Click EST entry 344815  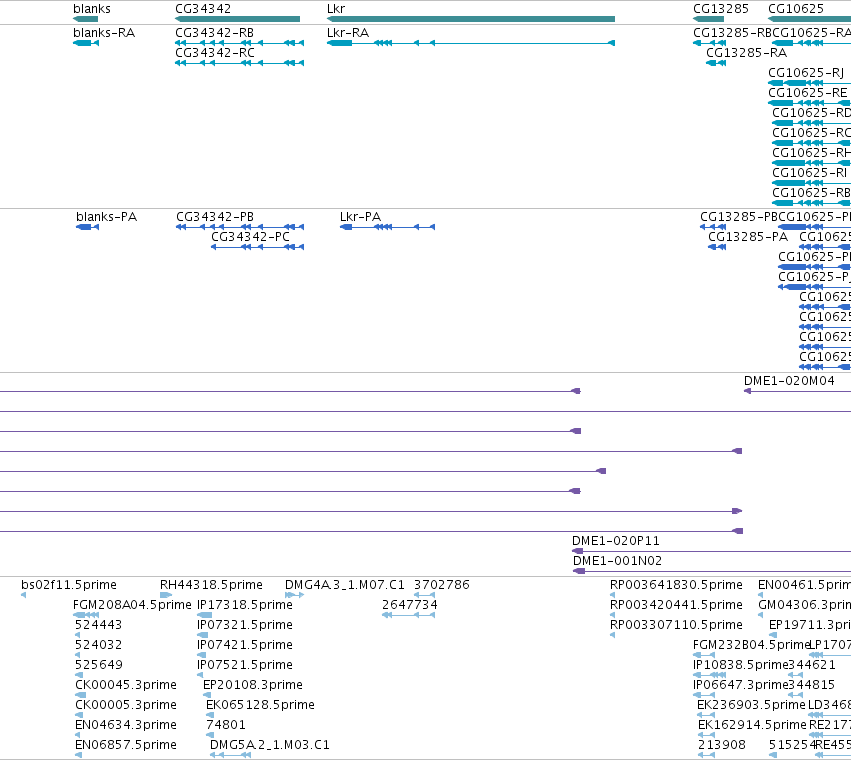tap(811, 685)
